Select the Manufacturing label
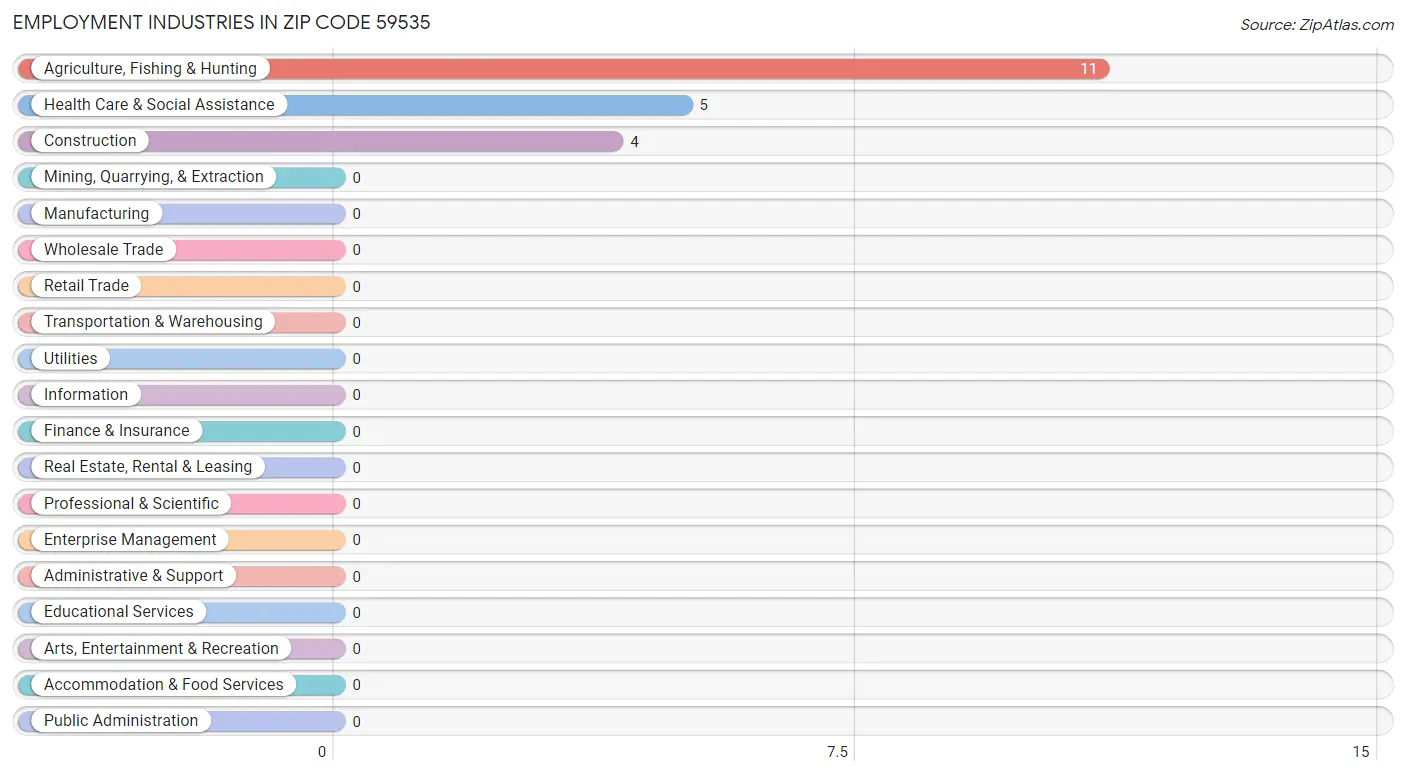This screenshot has width=1406, height=776. 96,214
